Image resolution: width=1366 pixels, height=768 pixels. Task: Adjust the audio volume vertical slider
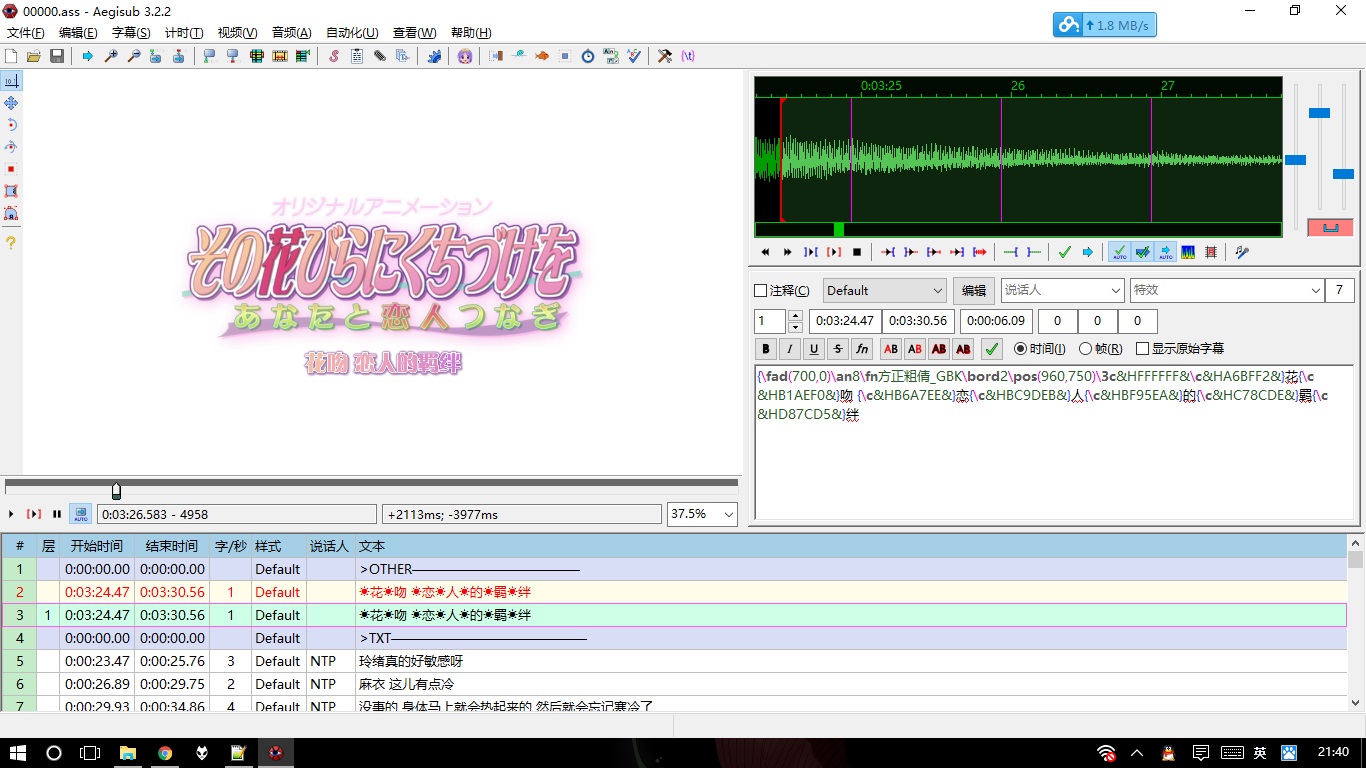(x=1343, y=174)
